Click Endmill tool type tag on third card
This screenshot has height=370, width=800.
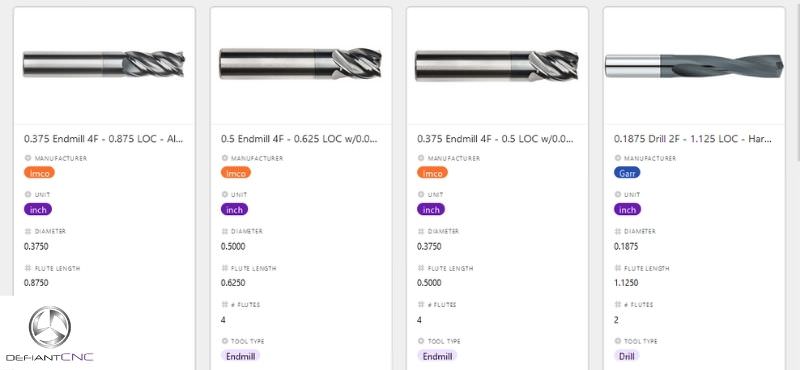[437, 356]
